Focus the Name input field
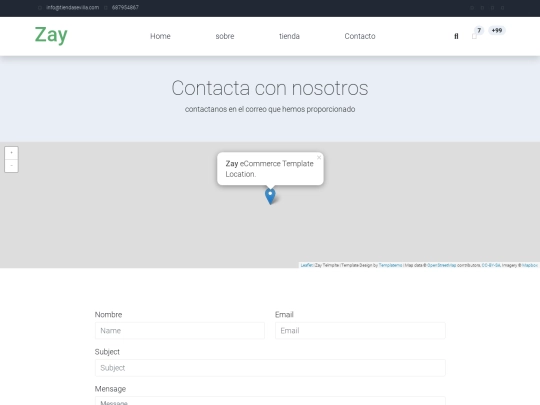Image resolution: width=540 pixels, height=405 pixels. click(180, 331)
